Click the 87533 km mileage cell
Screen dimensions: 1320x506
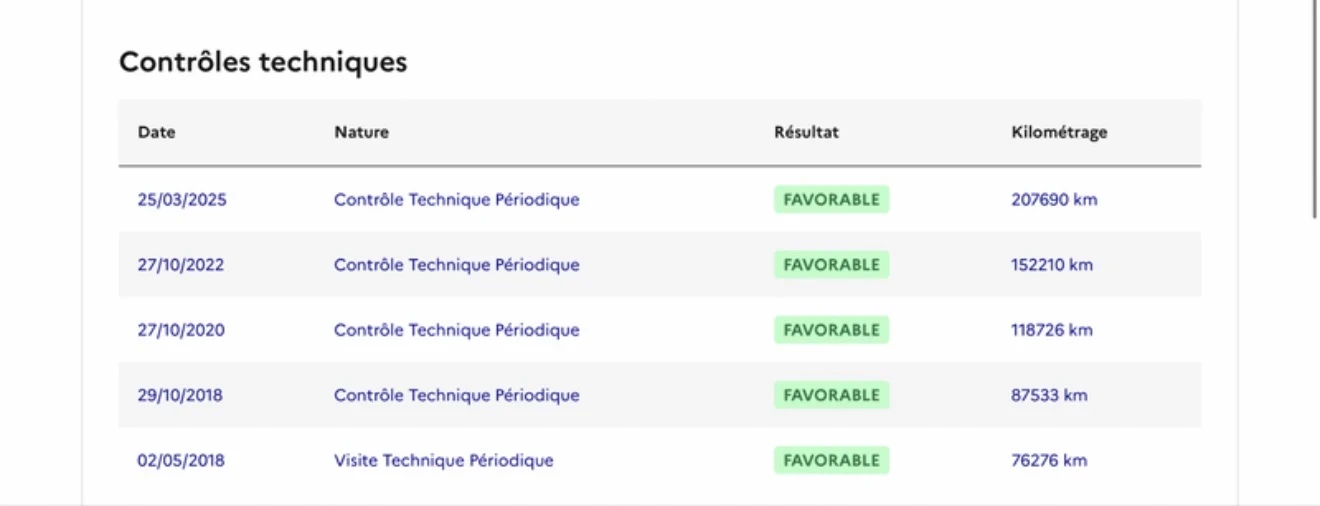(1049, 395)
